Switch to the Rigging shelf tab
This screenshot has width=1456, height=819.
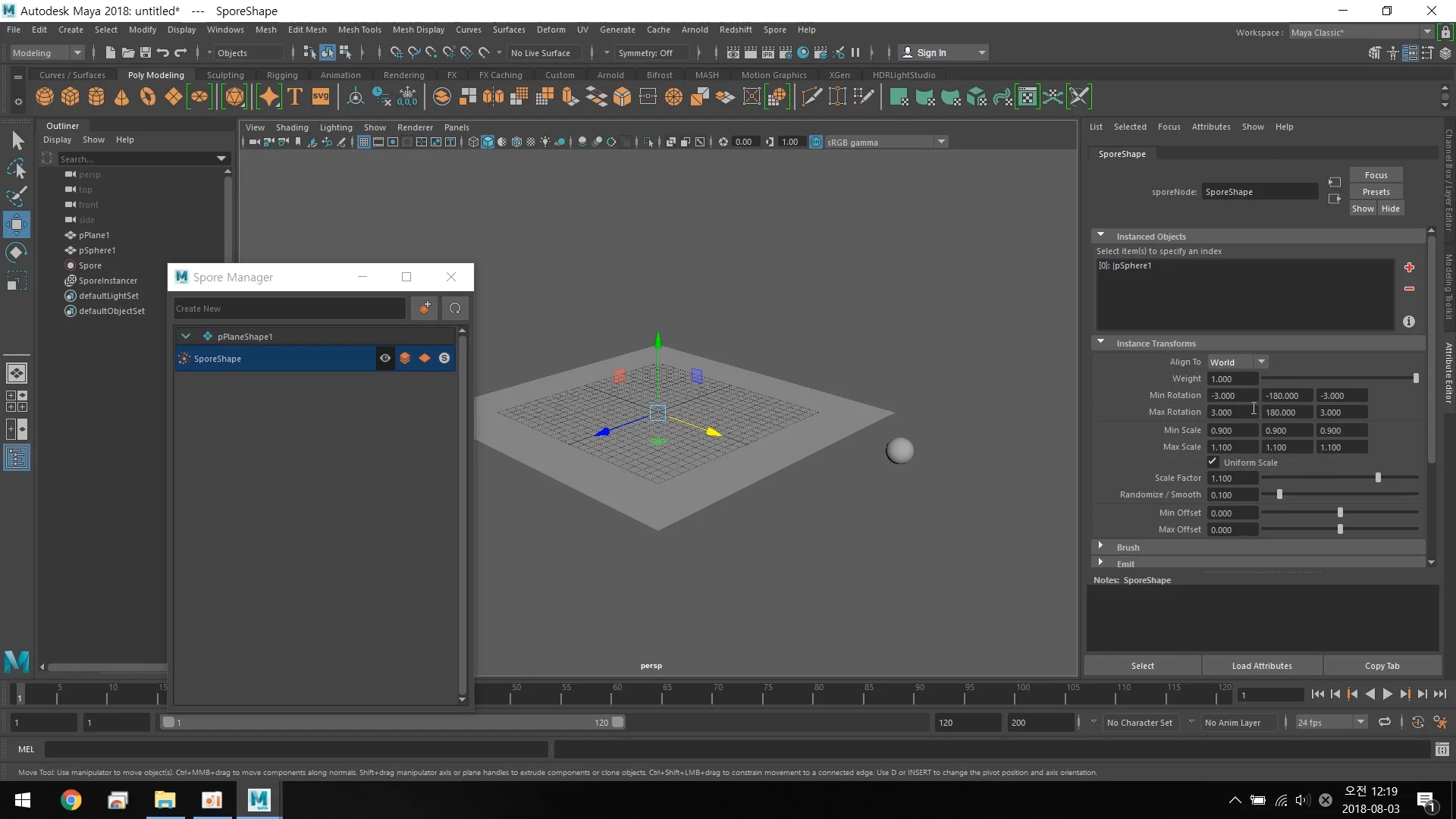point(282,75)
